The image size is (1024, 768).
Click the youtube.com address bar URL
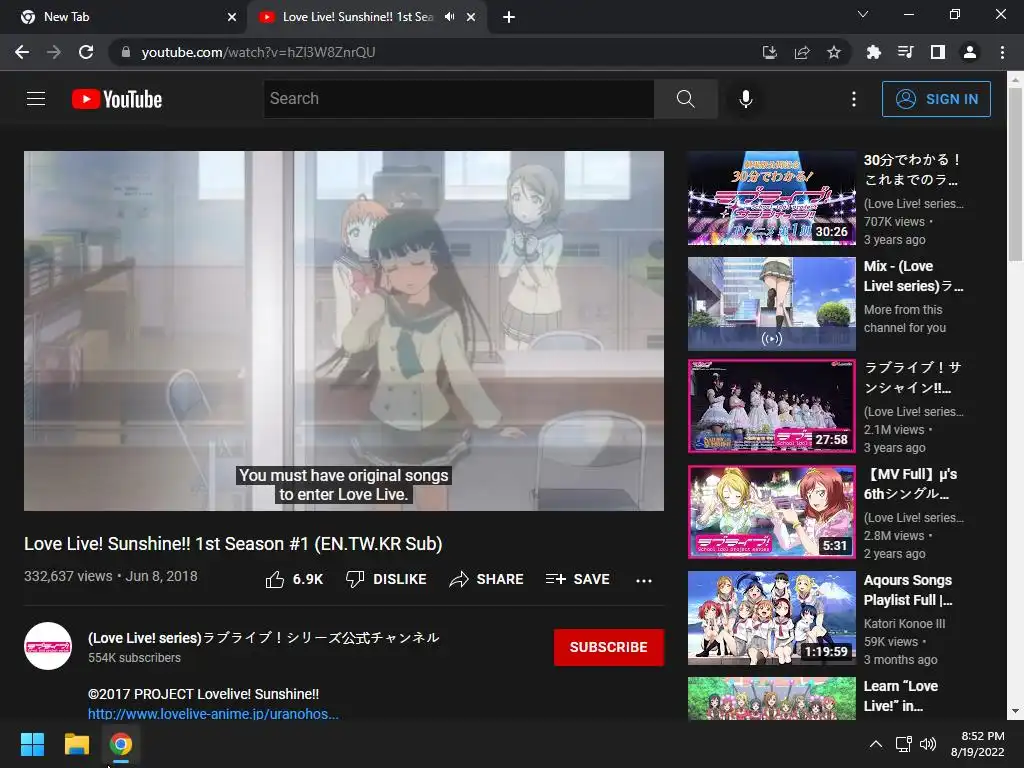point(258,52)
